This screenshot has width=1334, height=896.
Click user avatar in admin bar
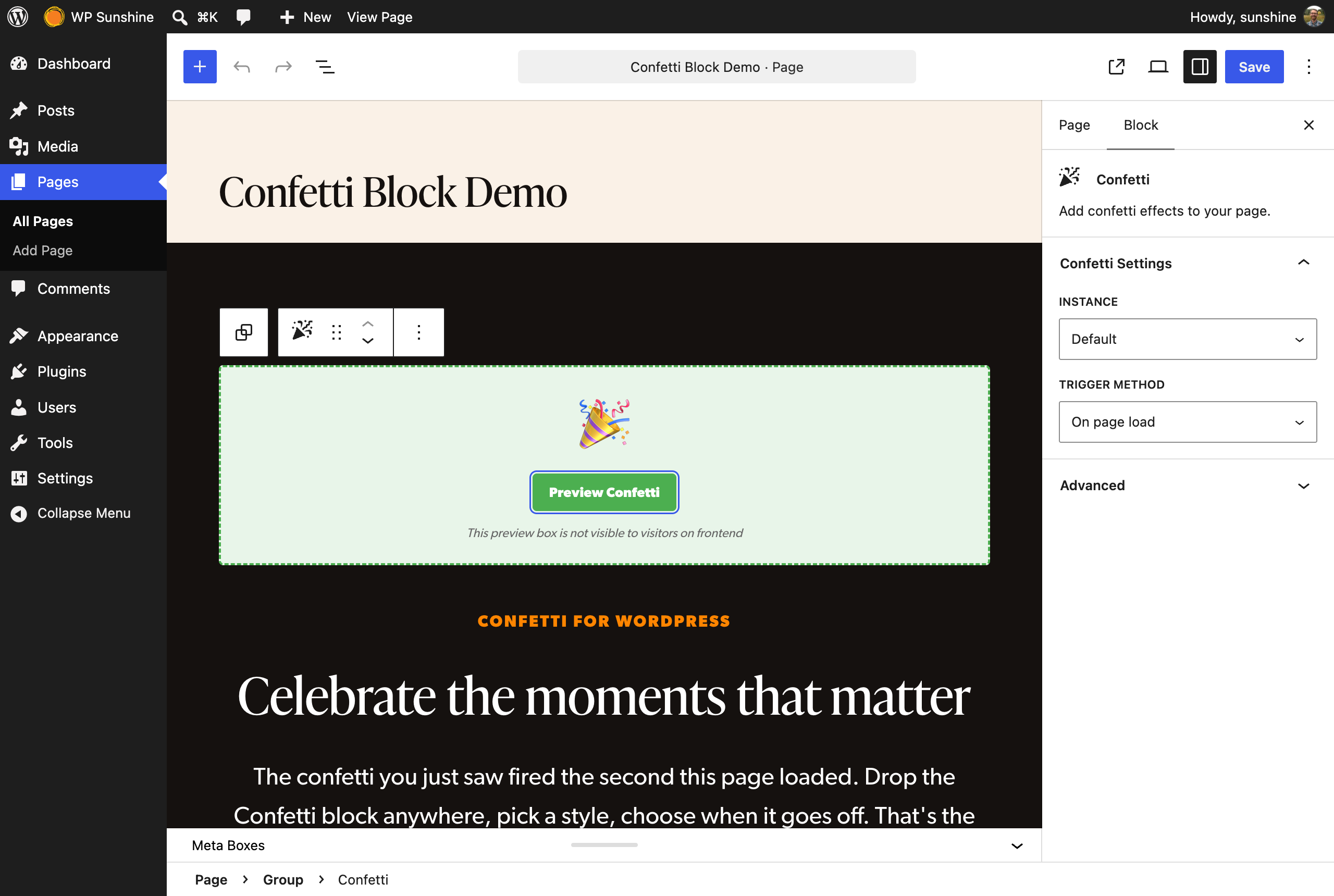(1314, 17)
